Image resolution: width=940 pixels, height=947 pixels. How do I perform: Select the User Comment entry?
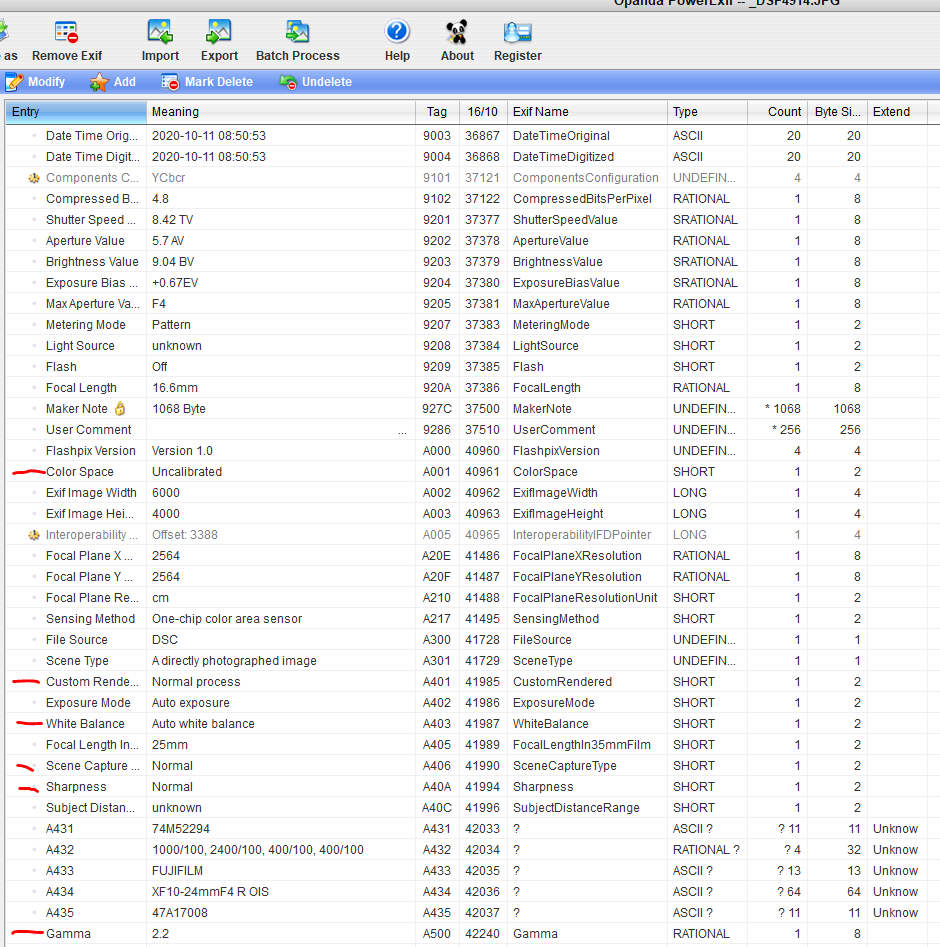pyautogui.click(x=88, y=430)
